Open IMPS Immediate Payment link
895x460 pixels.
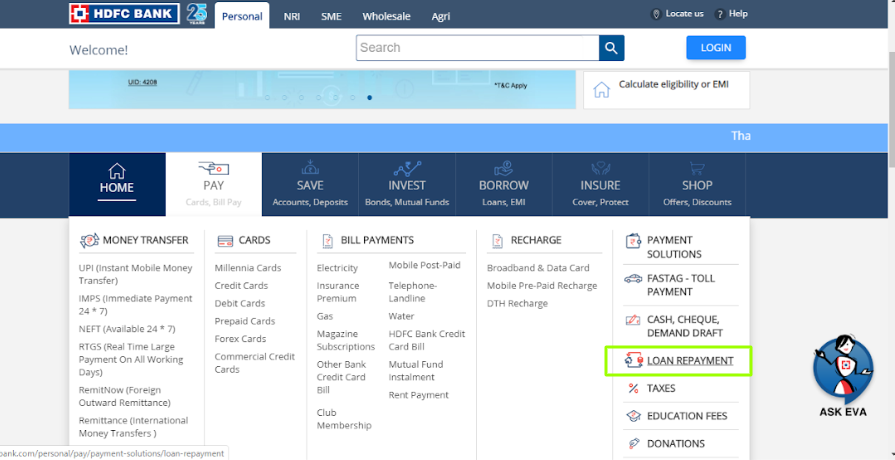pyautogui.click(x=135, y=305)
